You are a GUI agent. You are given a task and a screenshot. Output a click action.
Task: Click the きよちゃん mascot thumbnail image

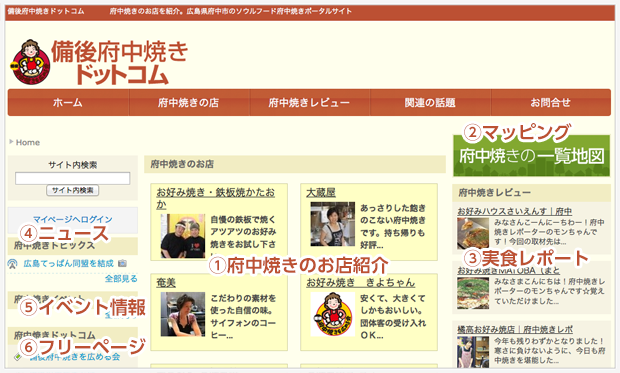tap(333, 314)
